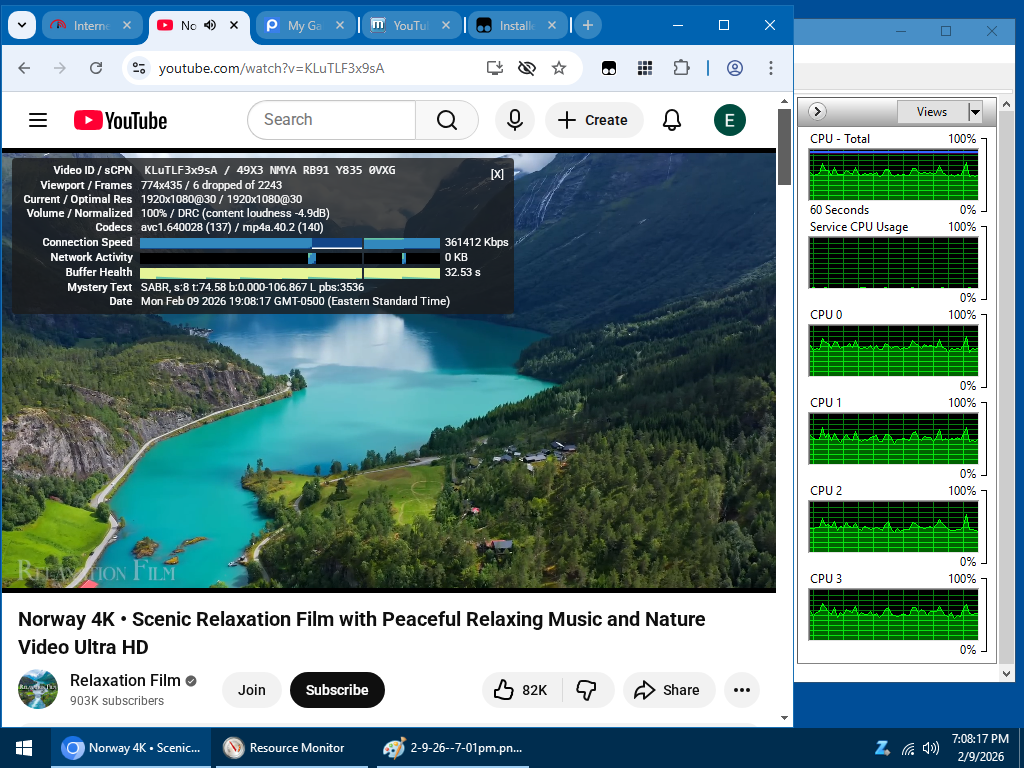
Task: Install app icon in address bar
Action: [x=494, y=68]
